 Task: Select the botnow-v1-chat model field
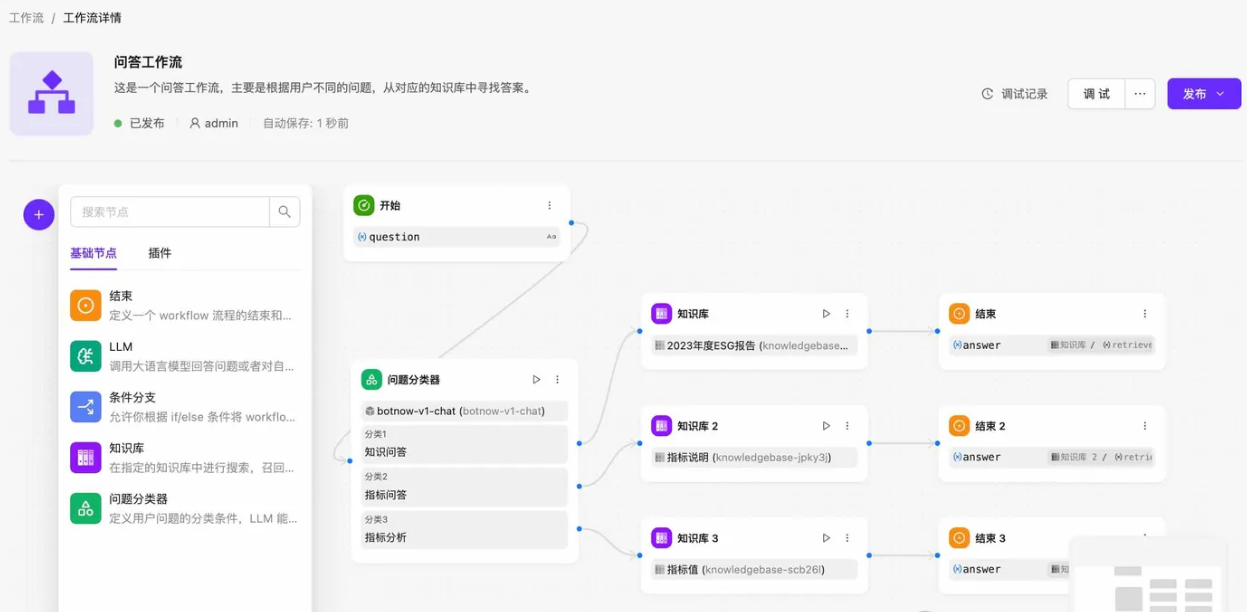(x=464, y=411)
